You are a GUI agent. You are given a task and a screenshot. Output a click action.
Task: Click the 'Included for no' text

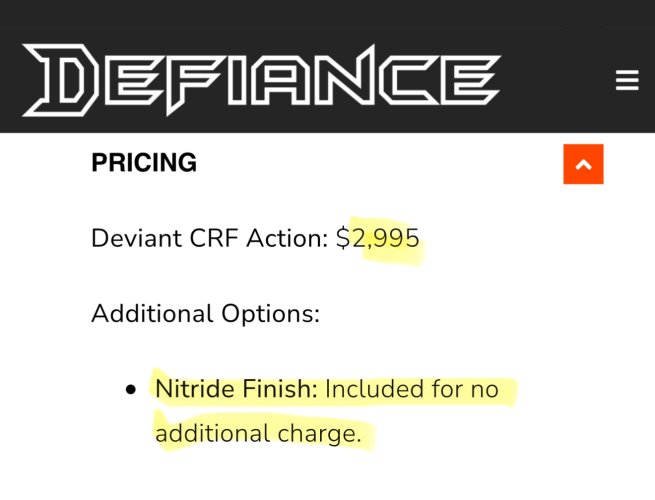[x=411, y=388]
